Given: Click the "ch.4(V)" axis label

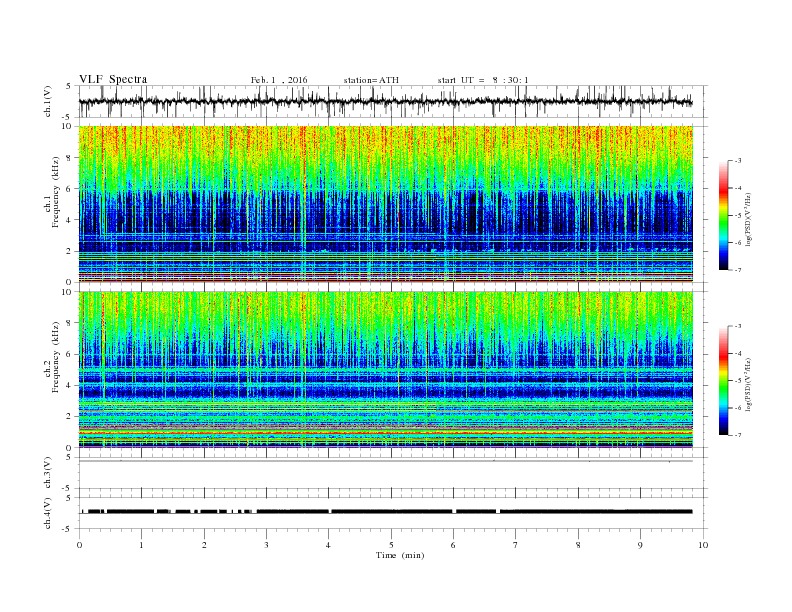Looking at the screenshot, I should [48, 513].
